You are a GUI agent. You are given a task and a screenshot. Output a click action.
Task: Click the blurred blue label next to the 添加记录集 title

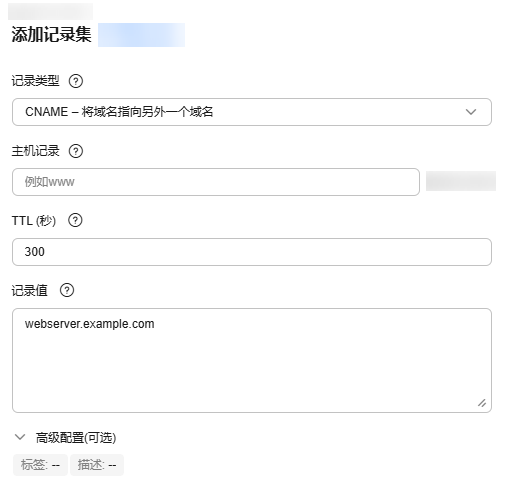pyautogui.click(x=141, y=35)
